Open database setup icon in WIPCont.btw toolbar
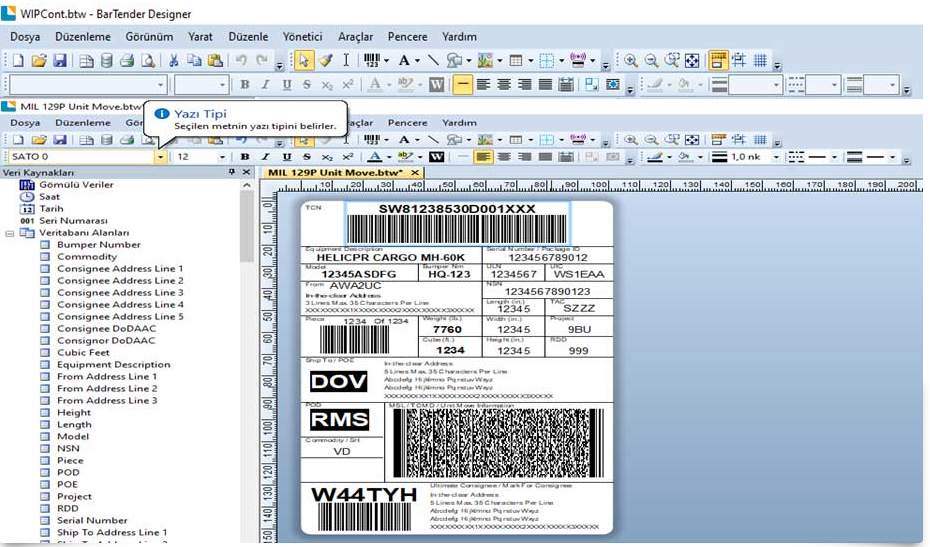 (x=107, y=61)
